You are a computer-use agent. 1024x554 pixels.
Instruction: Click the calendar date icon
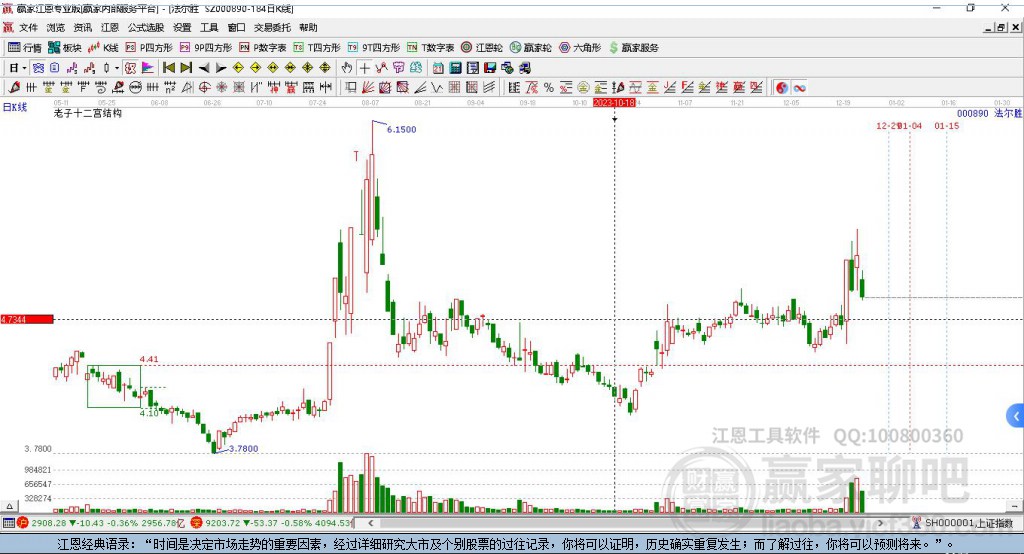coord(438,68)
